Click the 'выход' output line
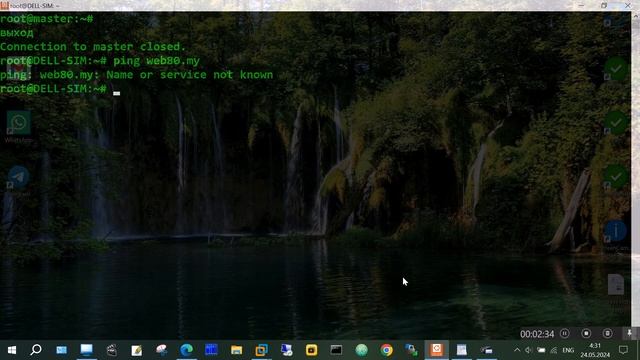 17,33
